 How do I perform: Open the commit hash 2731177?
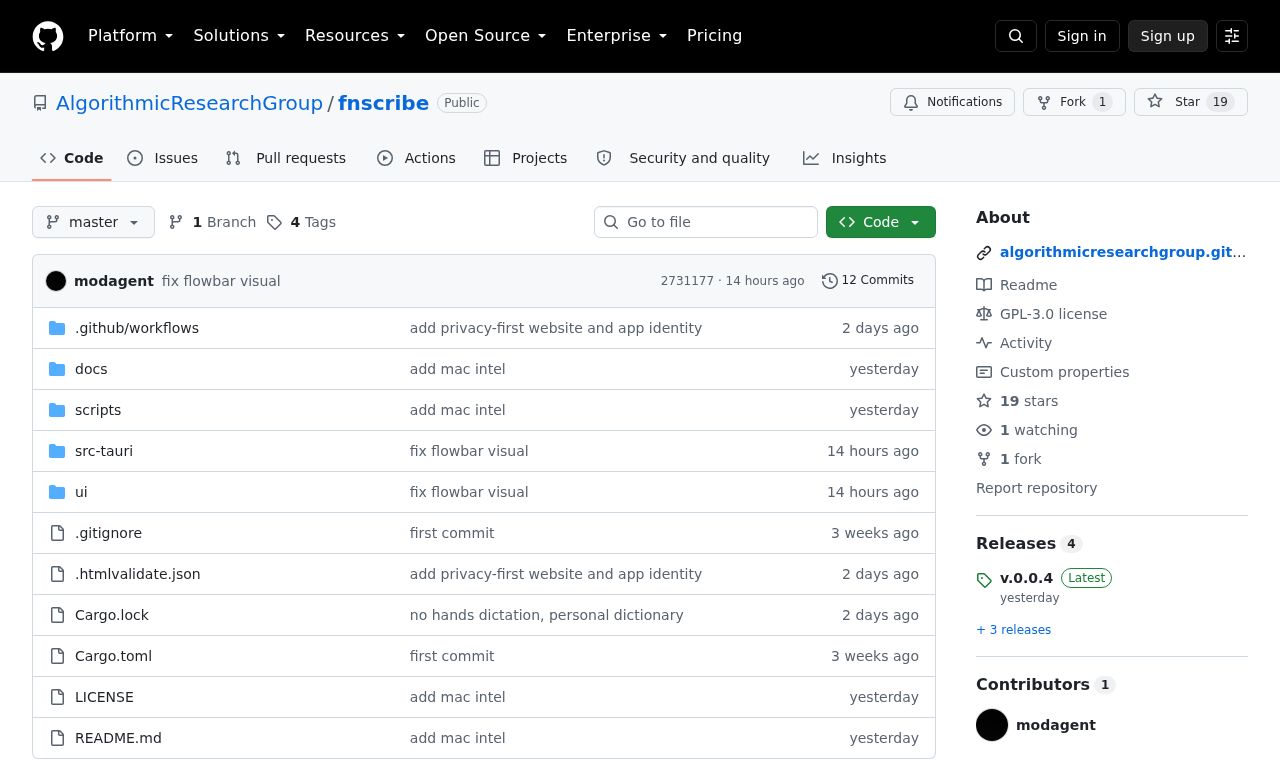(687, 281)
